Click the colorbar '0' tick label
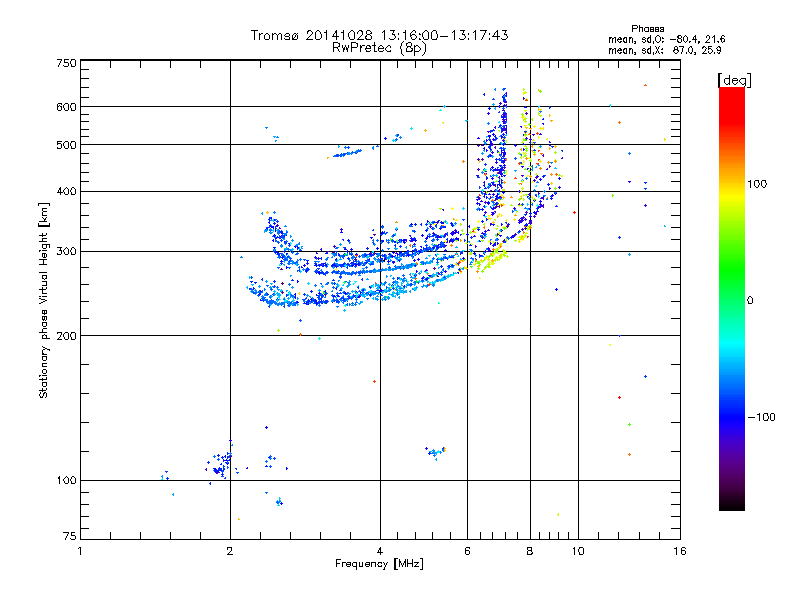The image size is (800, 600). coord(750,301)
